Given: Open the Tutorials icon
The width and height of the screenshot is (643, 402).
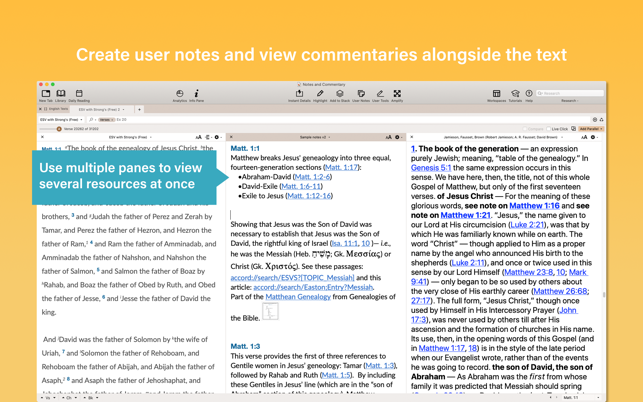Looking at the screenshot, I should click(515, 94).
